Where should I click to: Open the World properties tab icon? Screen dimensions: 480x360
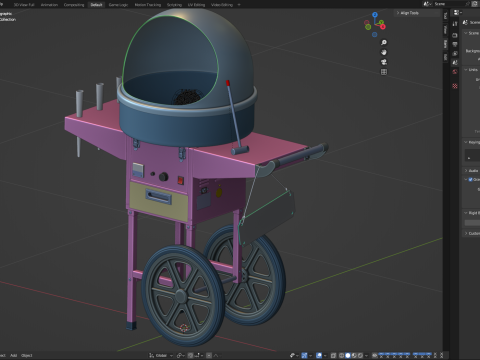pyautogui.click(x=455, y=72)
